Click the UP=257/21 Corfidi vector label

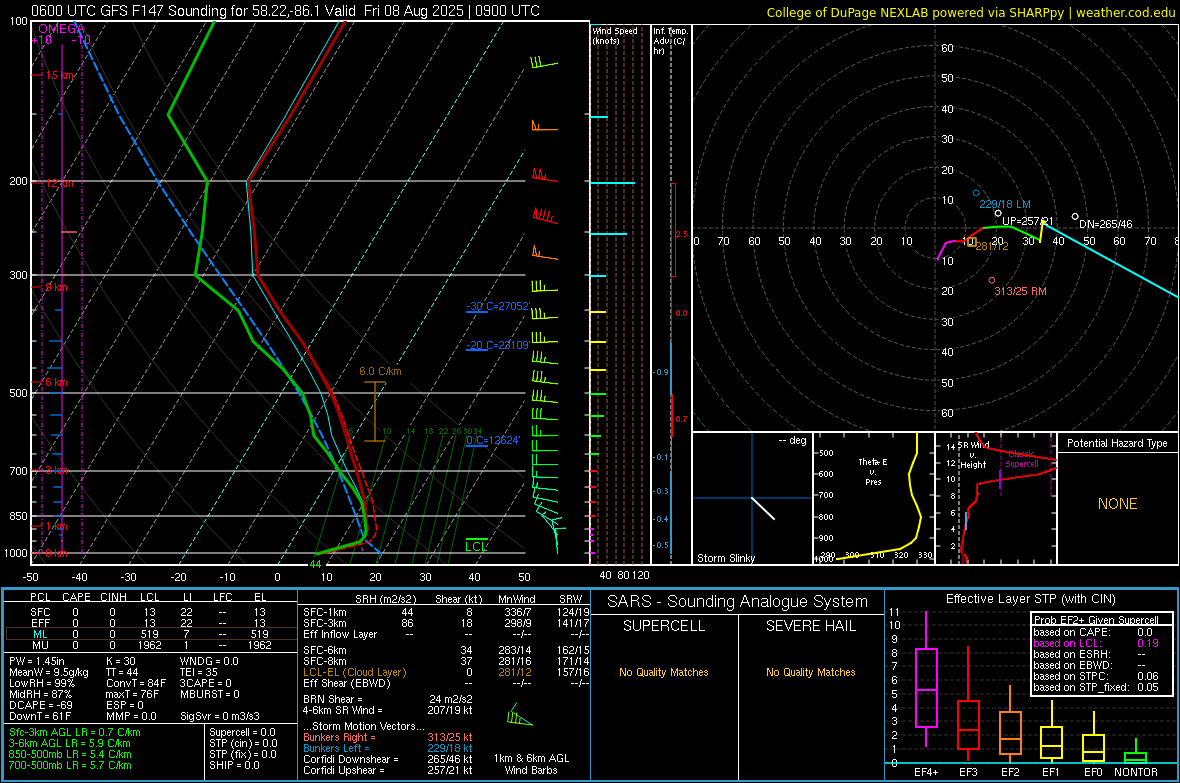tap(1027, 221)
